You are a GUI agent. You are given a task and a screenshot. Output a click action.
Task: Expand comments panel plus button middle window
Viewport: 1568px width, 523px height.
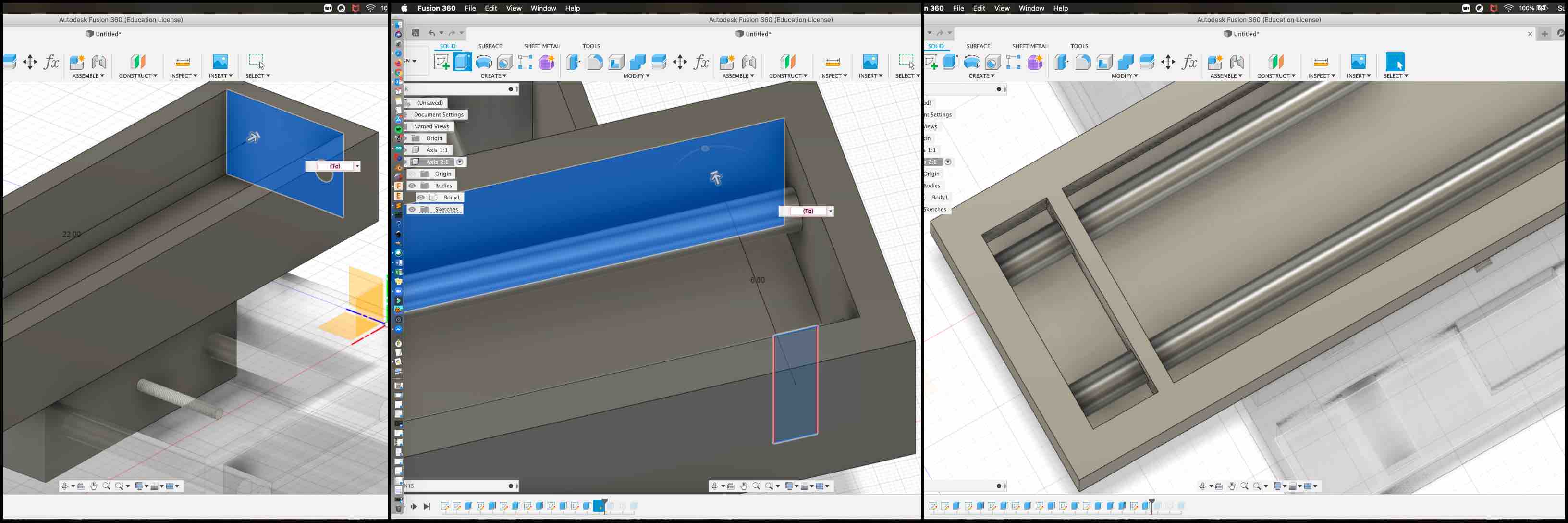[x=511, y=486]
